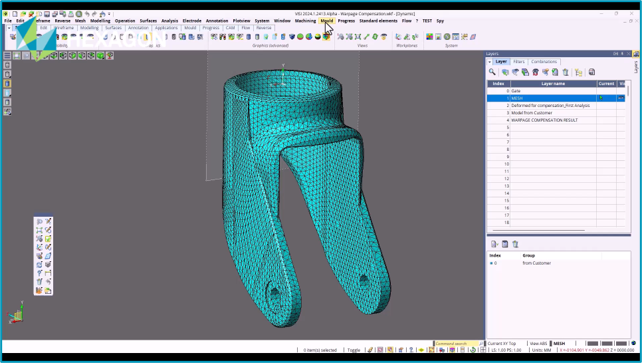Screen dimensions: 642x363
Task: Click the undo arrow in quick access toolbar
Action: (x=87, y=14)
